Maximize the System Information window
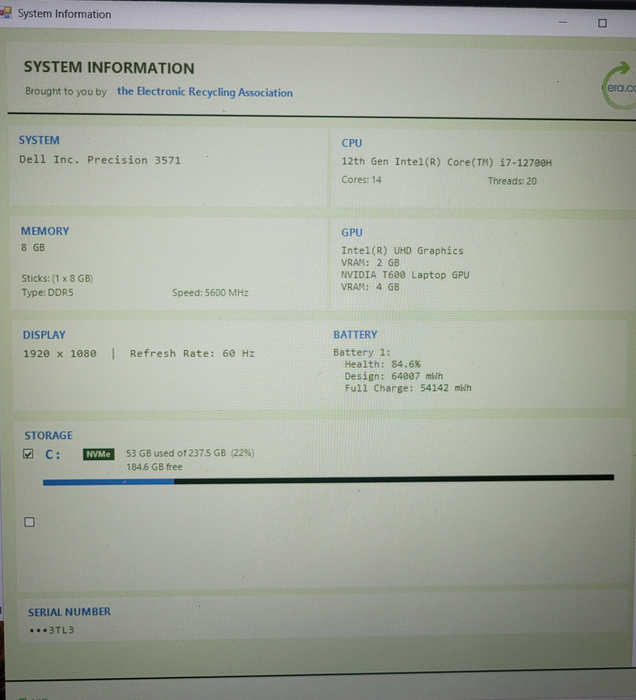 (602, 23)
